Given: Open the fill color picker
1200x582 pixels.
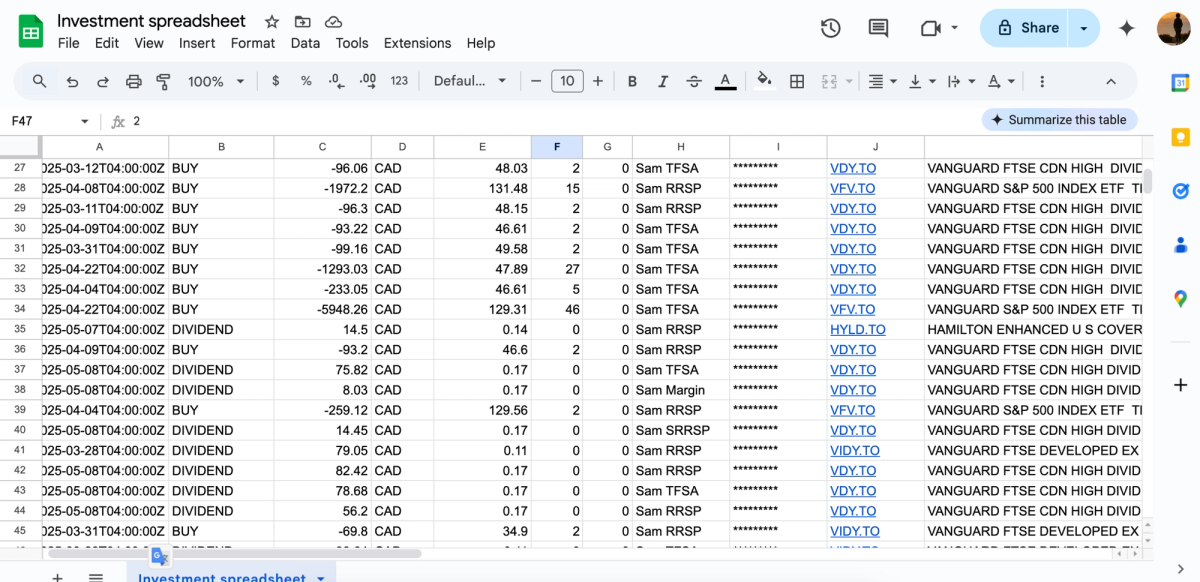Looking at the screenshot, I should [x=765, y=81].
